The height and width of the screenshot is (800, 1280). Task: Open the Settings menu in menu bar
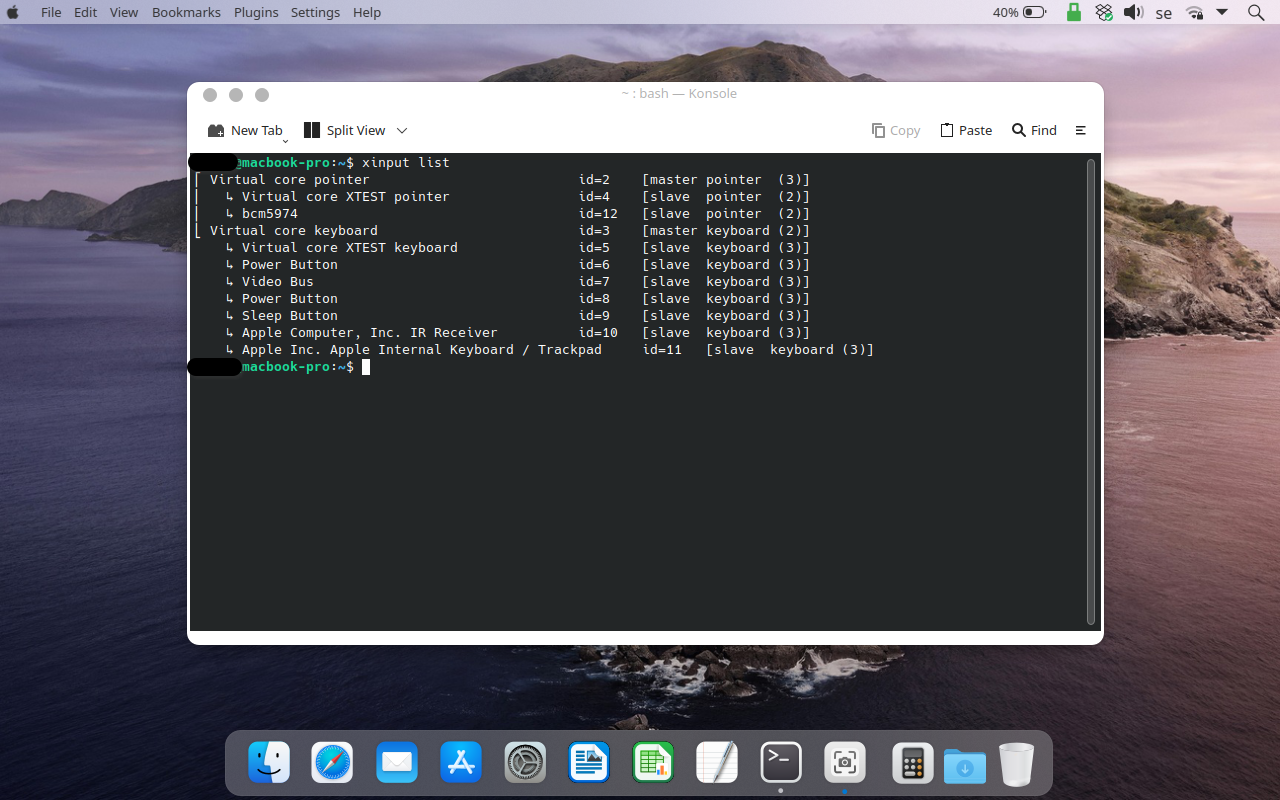point(315,12)
